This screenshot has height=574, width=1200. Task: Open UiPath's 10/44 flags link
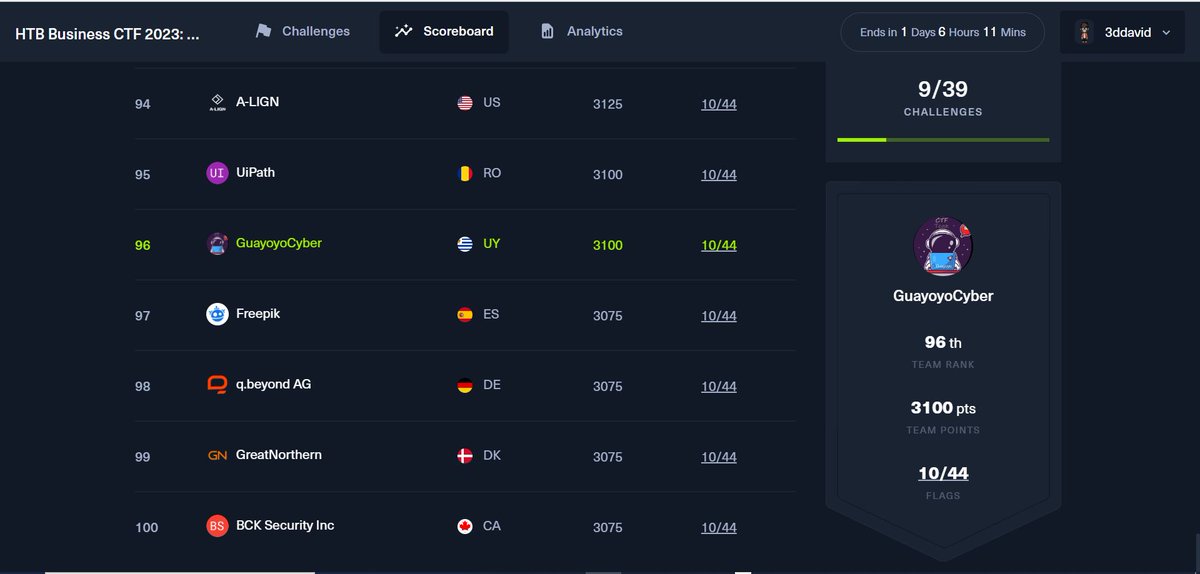pos(719,175)
